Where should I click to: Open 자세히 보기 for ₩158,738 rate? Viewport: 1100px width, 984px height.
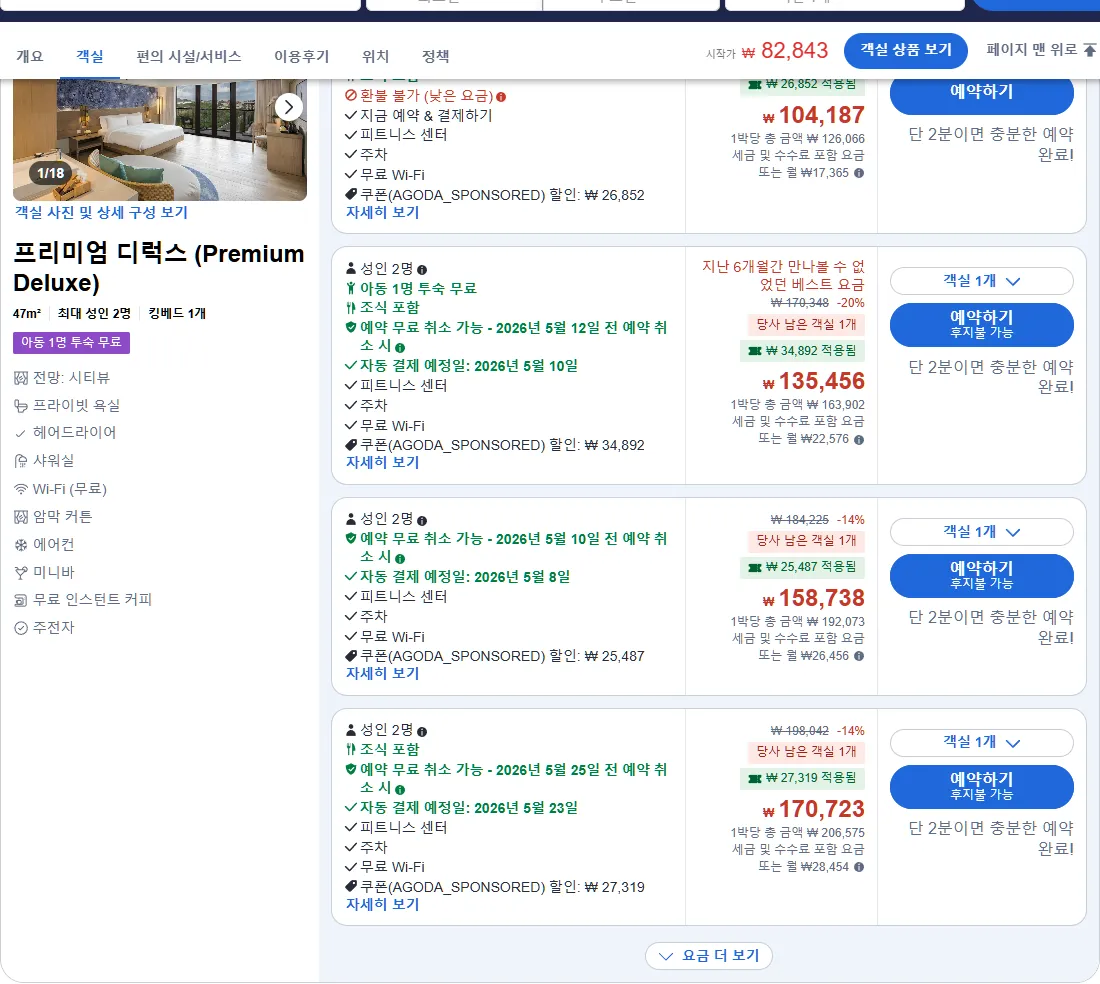[382, 673]
